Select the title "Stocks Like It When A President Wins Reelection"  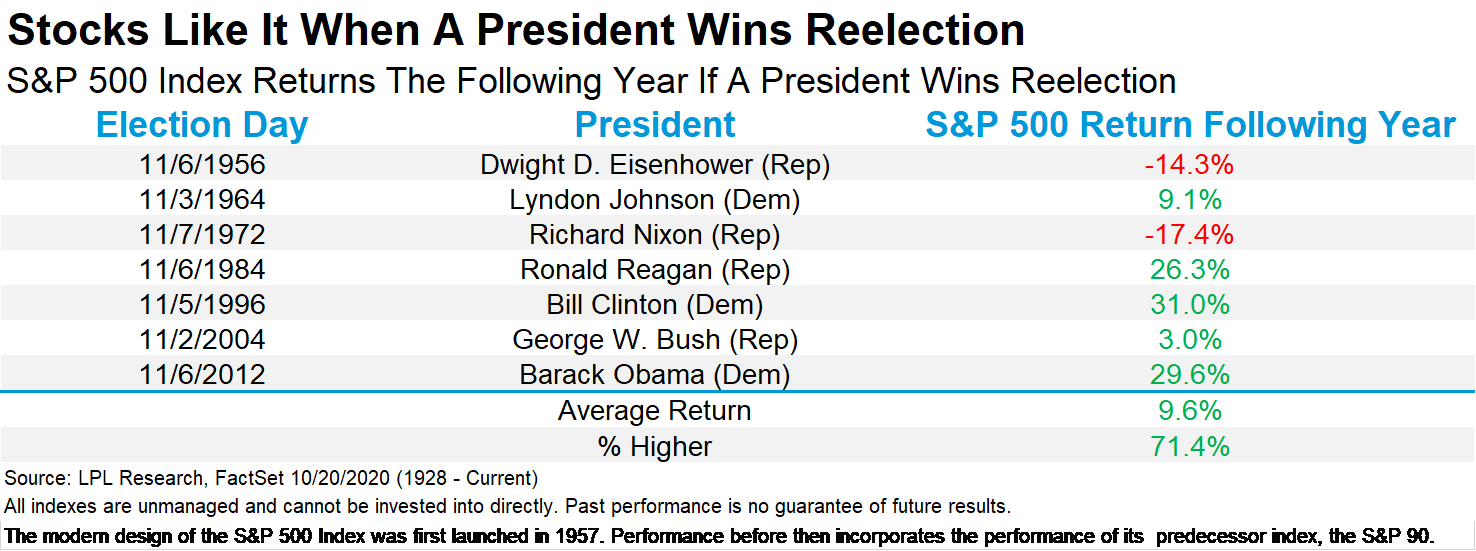click(516, 31)
